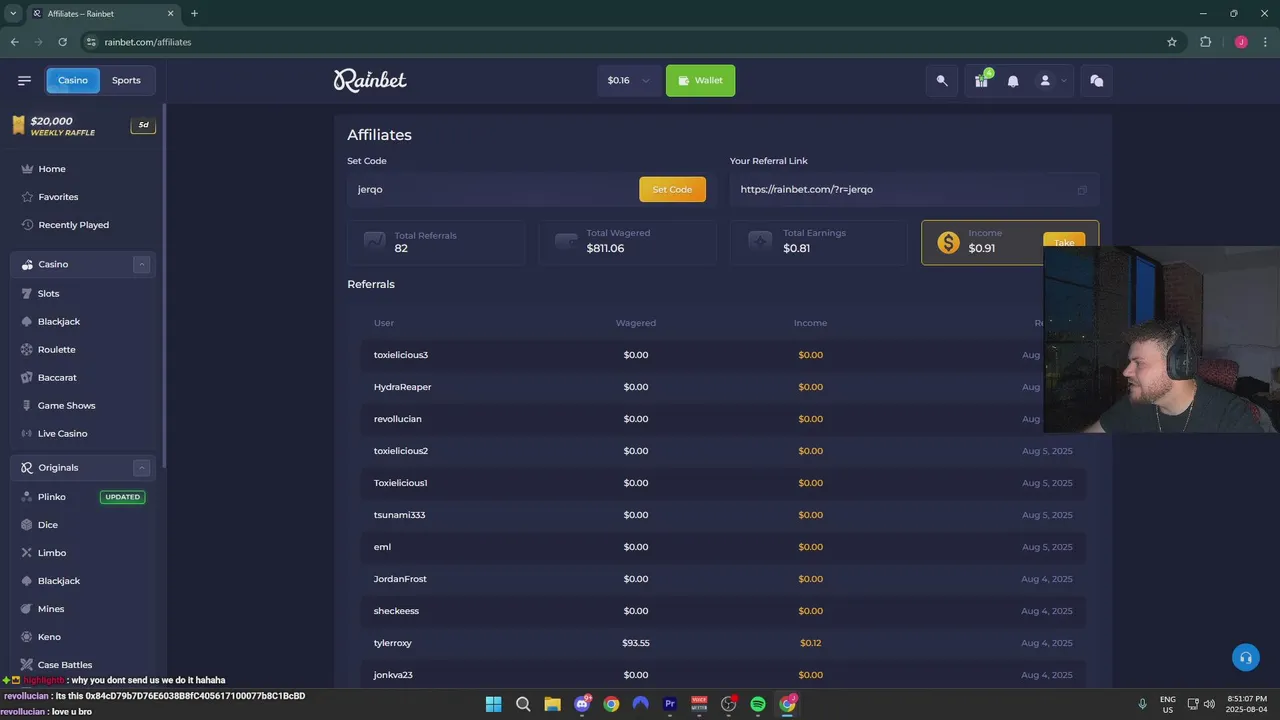Screen dimensions: 1280x720
Task: Click the Total Referrals icon
Action: 375,241
